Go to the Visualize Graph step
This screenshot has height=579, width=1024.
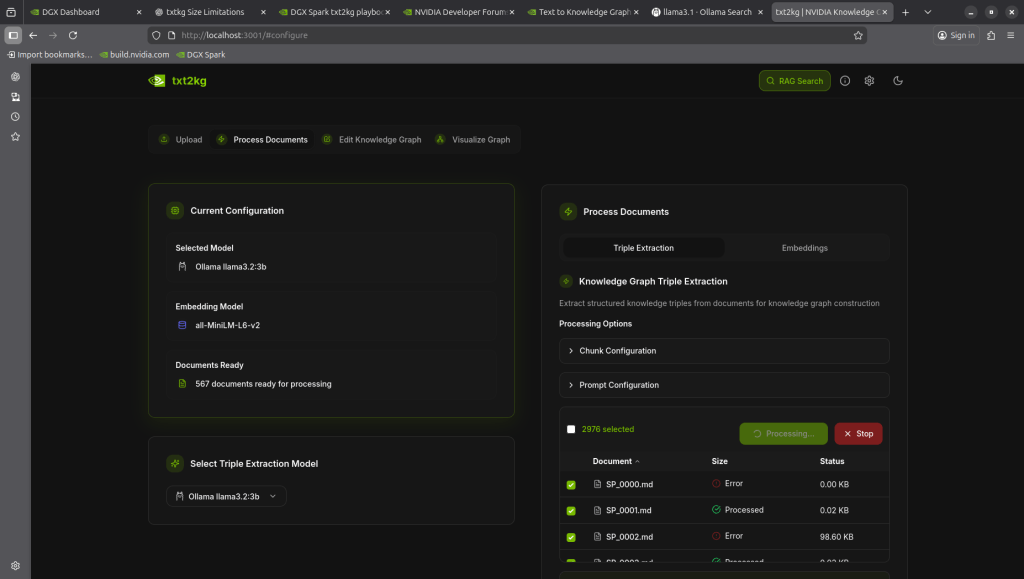[473, 140]
